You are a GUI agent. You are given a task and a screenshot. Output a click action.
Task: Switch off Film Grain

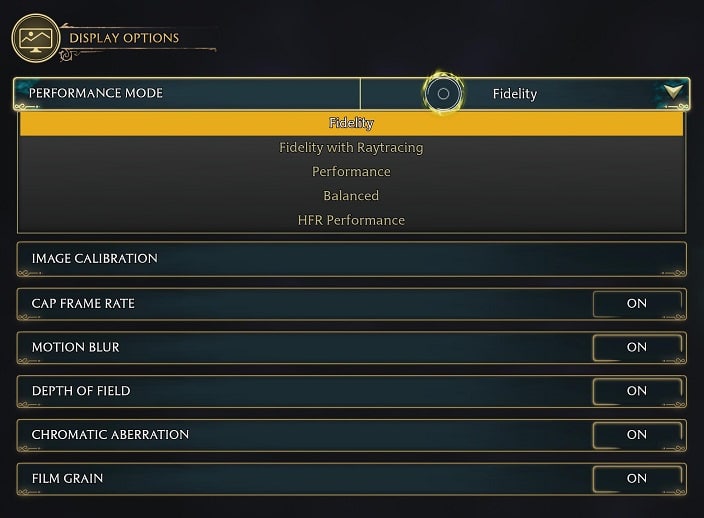coord(637,479)
